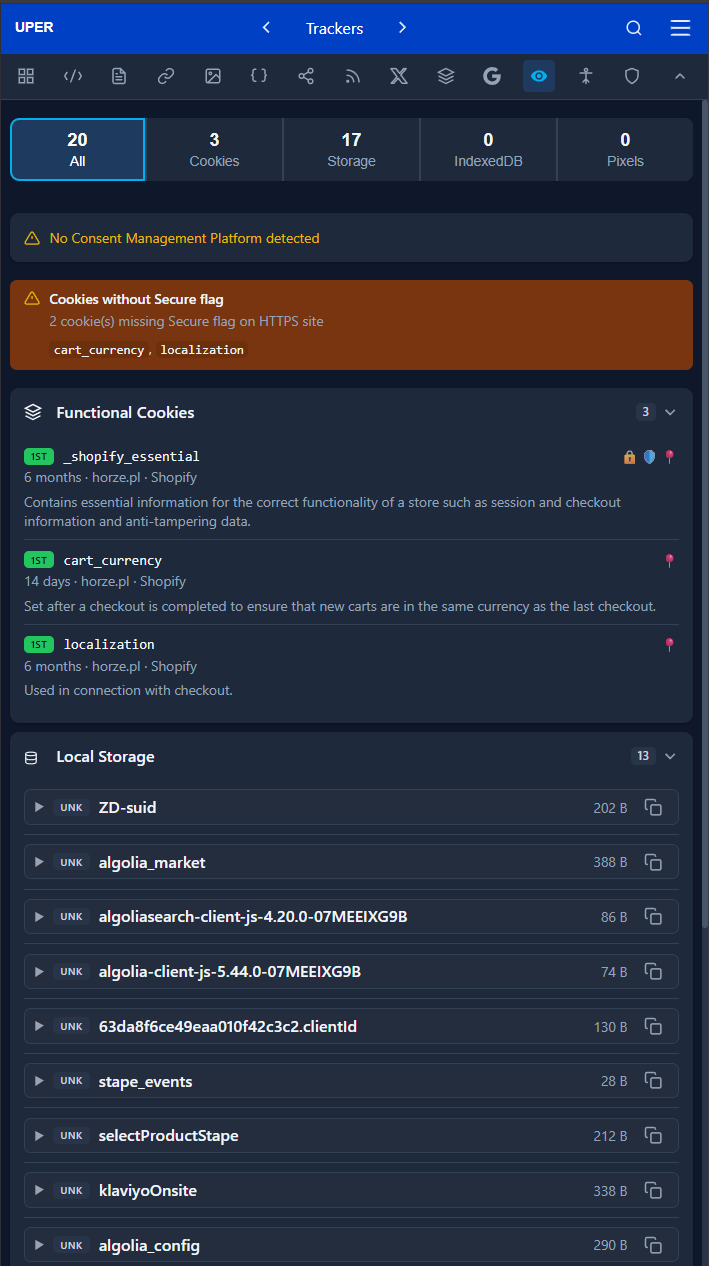The image size is (709, 1266).
Task: Expand the ZD-suid storage entry
Action: point(39,807)
